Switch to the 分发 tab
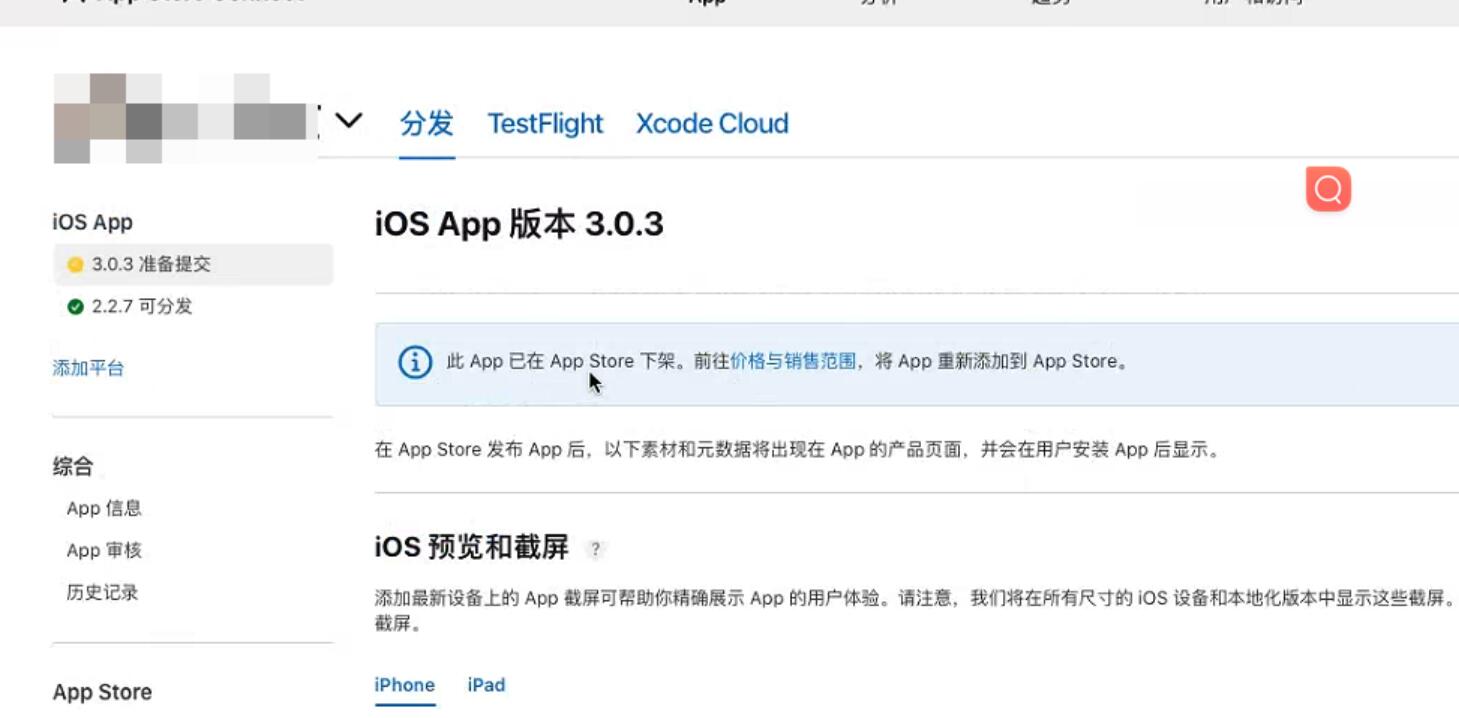1459x718 pixels. [427, 123]
